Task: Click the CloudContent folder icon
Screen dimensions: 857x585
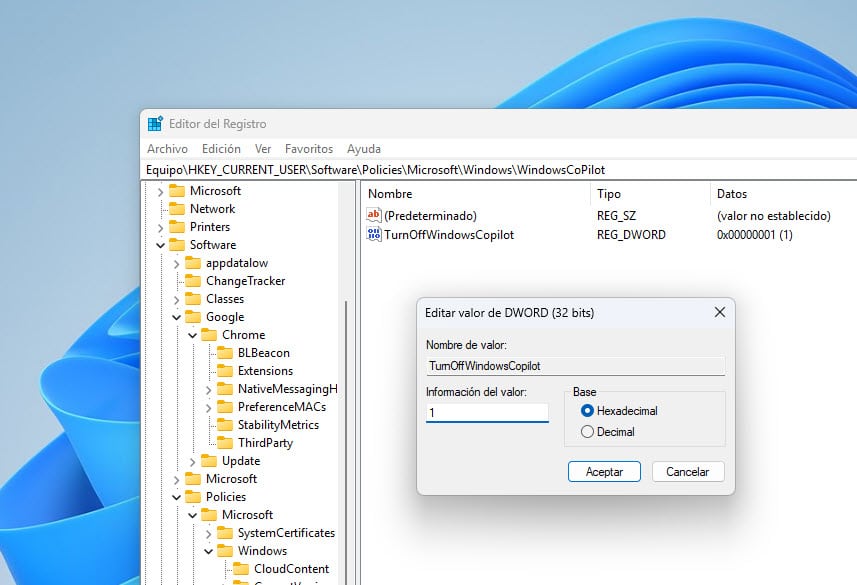Action: point(241,569)
